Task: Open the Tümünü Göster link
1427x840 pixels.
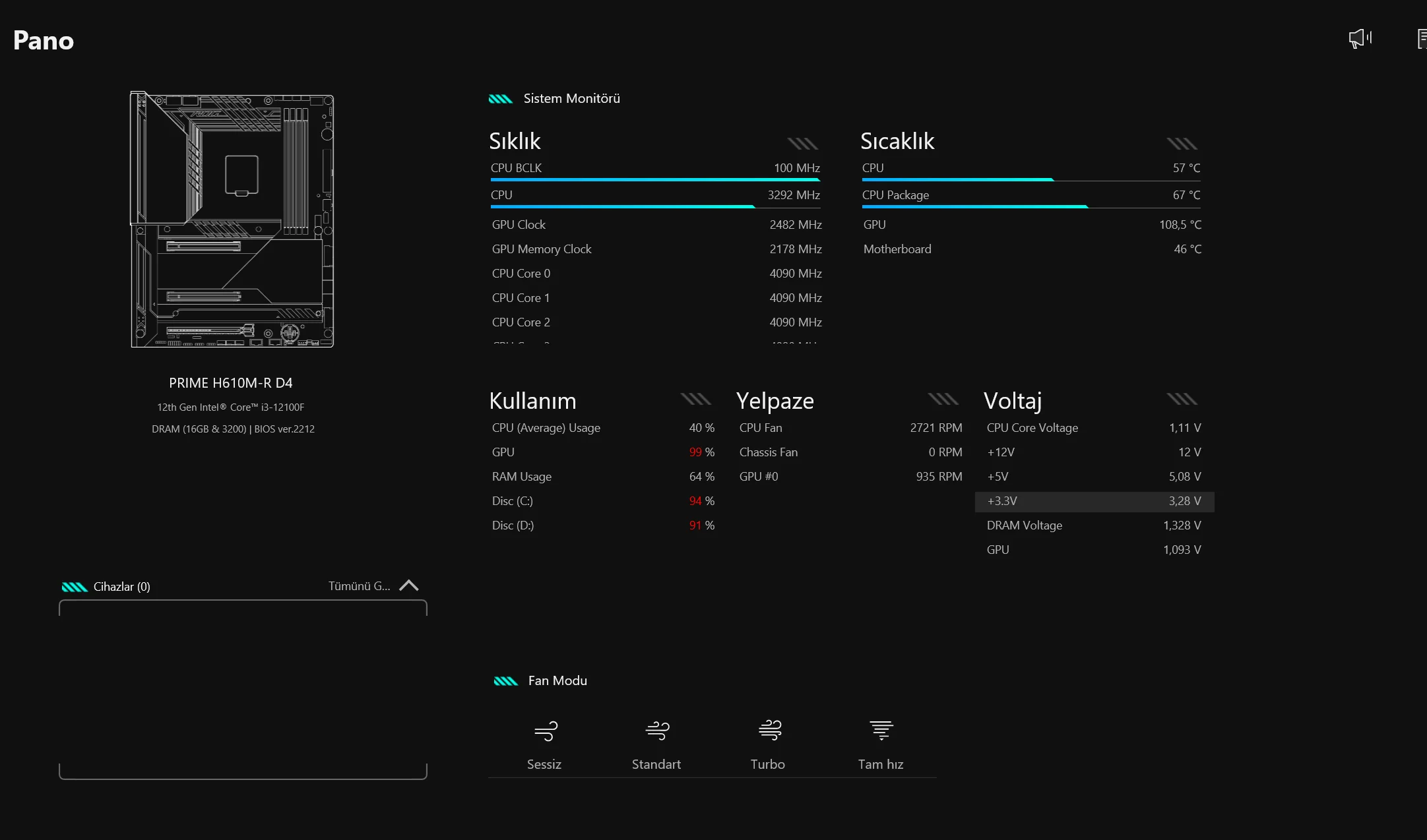Action: [x=359, y=585]
